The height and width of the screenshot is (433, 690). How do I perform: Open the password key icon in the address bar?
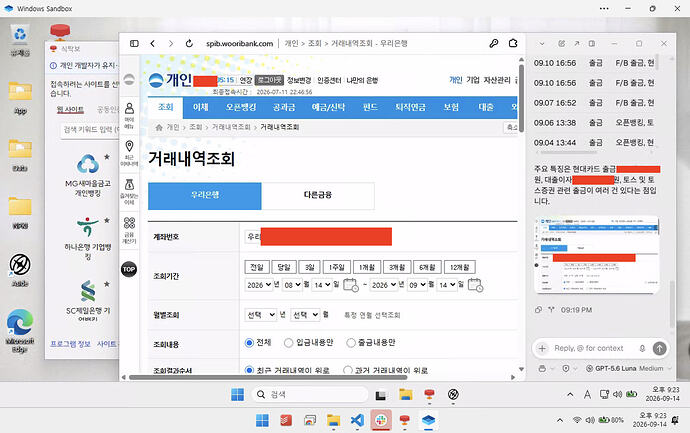pos(494,44)
